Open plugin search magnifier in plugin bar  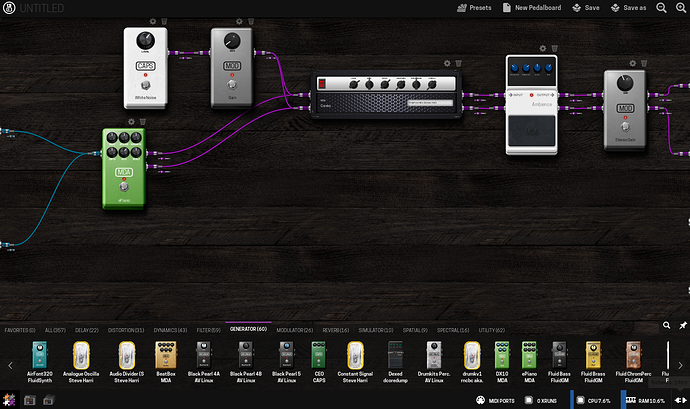(x=667, y=325)
